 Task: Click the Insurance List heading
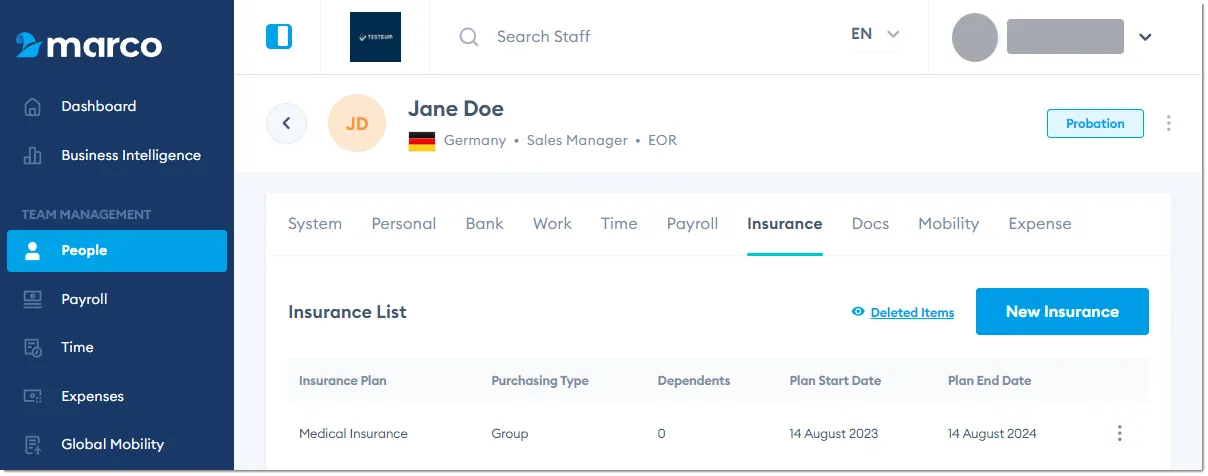(347, 312)
